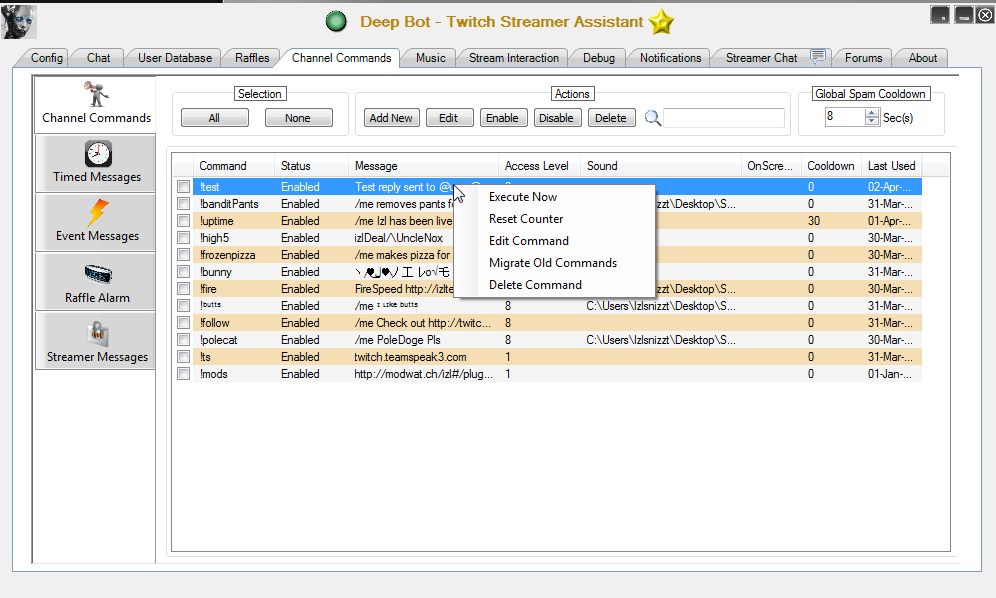Click the robot avatar logo
This screenshot has height=598, width=996.
pyautogui.click(x=18, y=22)
